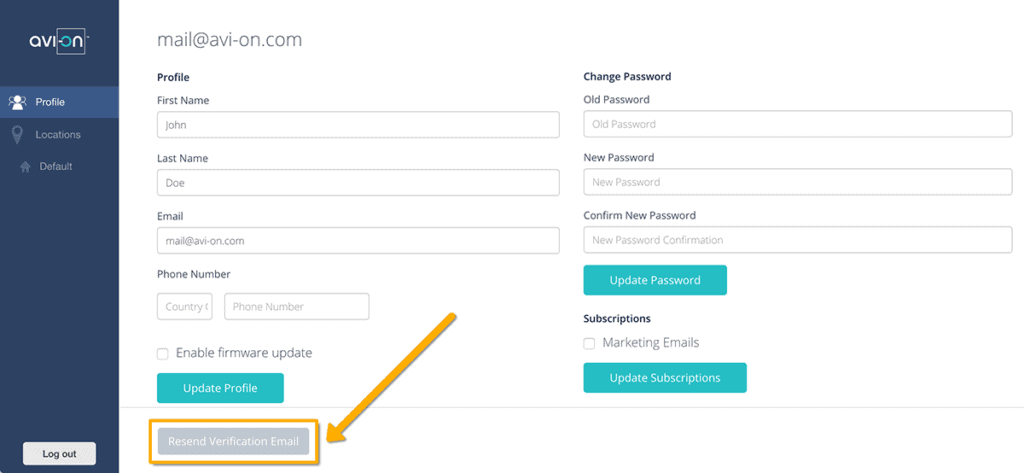Open the Profile sidebar item
The width and height of the screenshot is (1024, 473).
coord(50,102)
